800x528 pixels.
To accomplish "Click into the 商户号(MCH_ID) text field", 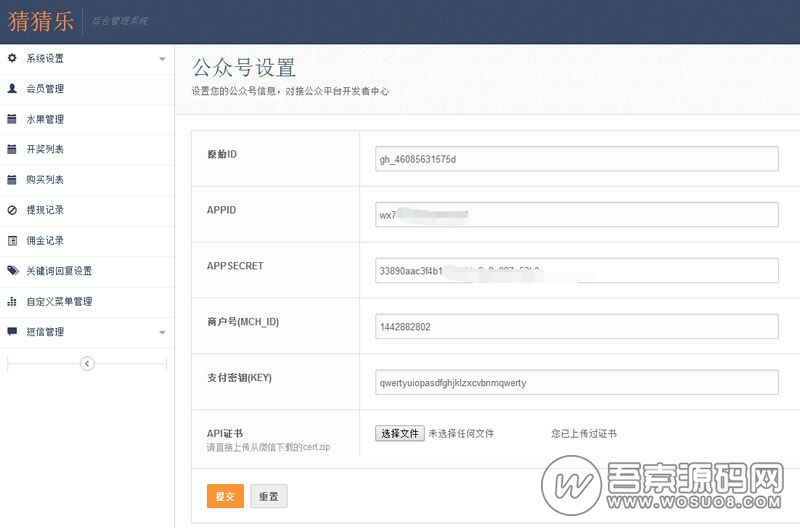I will [x=577, y=327].
